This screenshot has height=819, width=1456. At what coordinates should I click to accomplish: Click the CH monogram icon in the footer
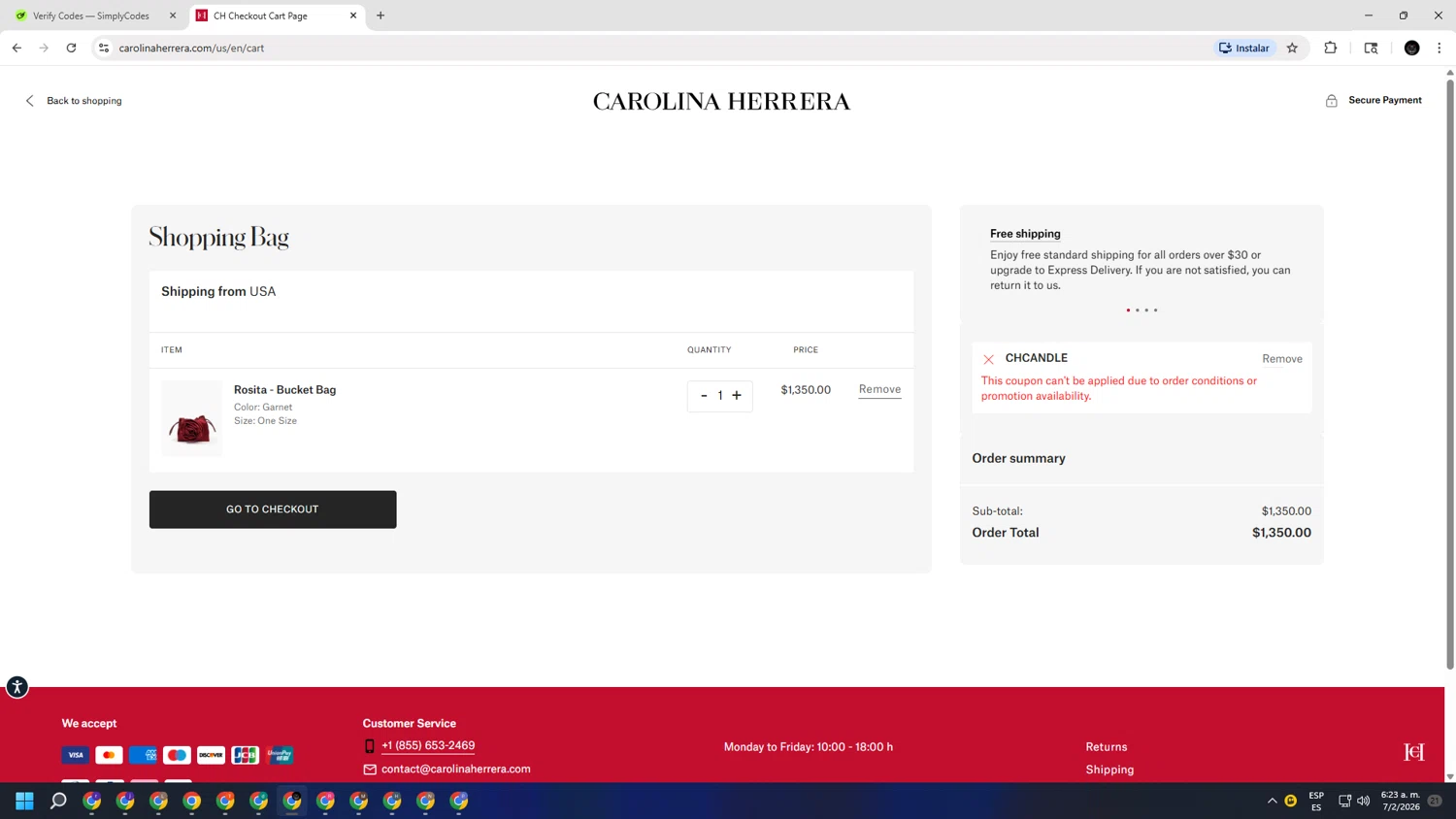[x=1414, y=752]
